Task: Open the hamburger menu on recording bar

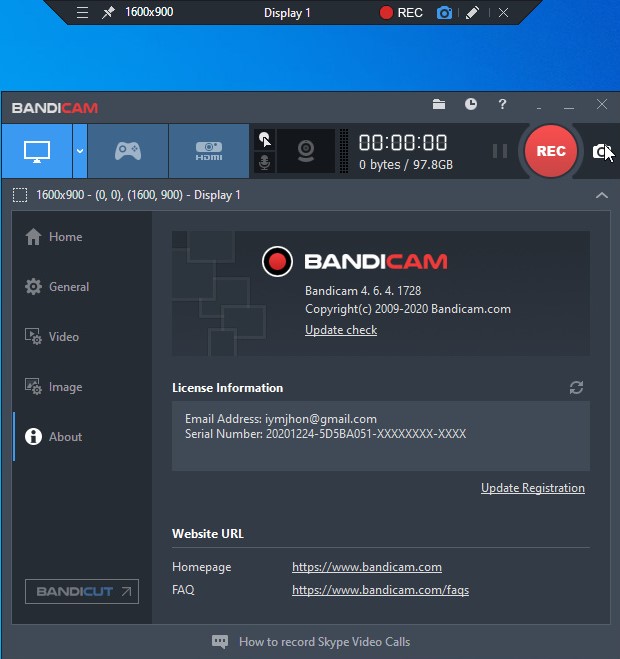Action: click(82, 13)
